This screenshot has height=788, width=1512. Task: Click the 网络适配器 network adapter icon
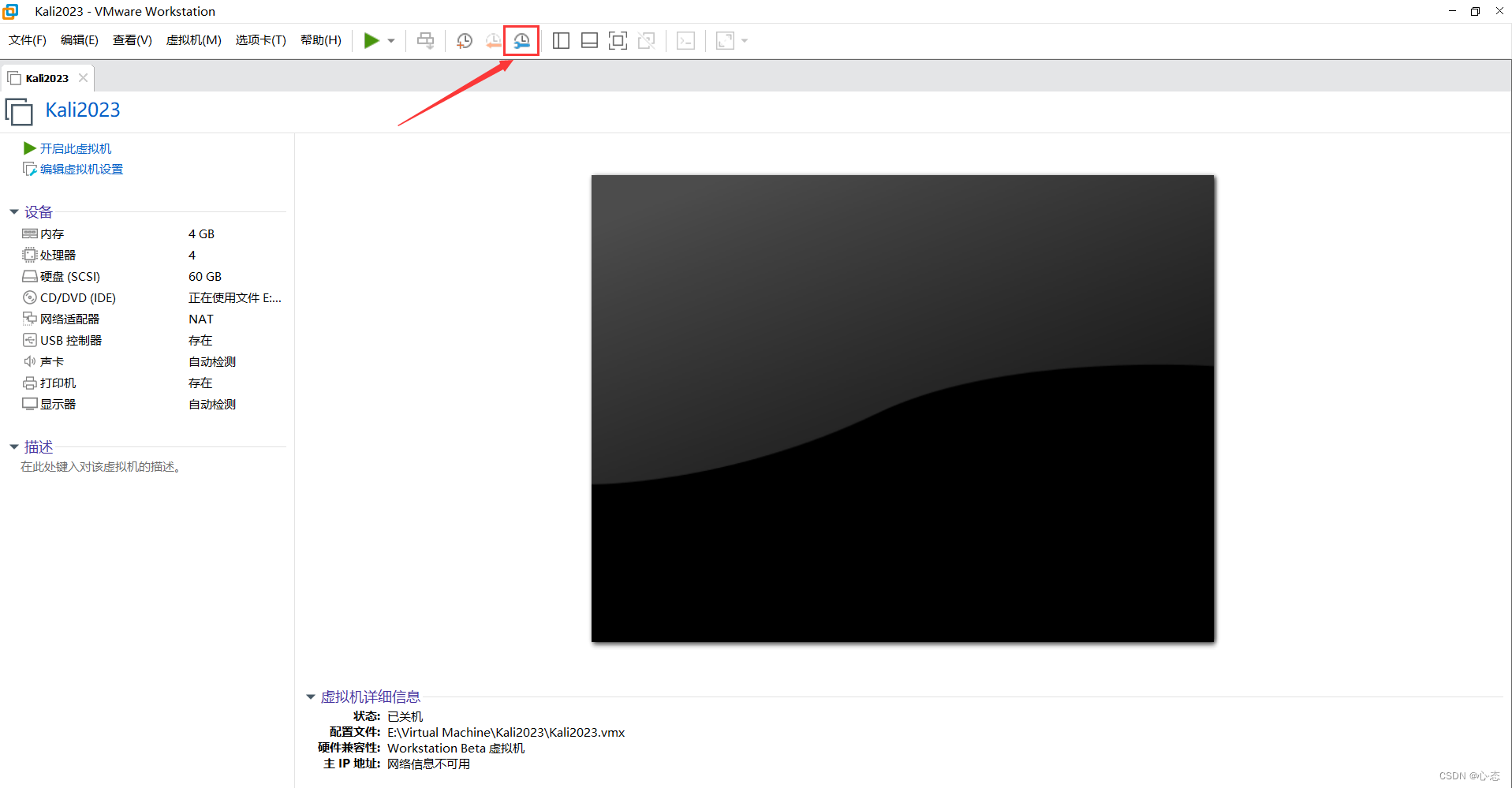(30, 319)
